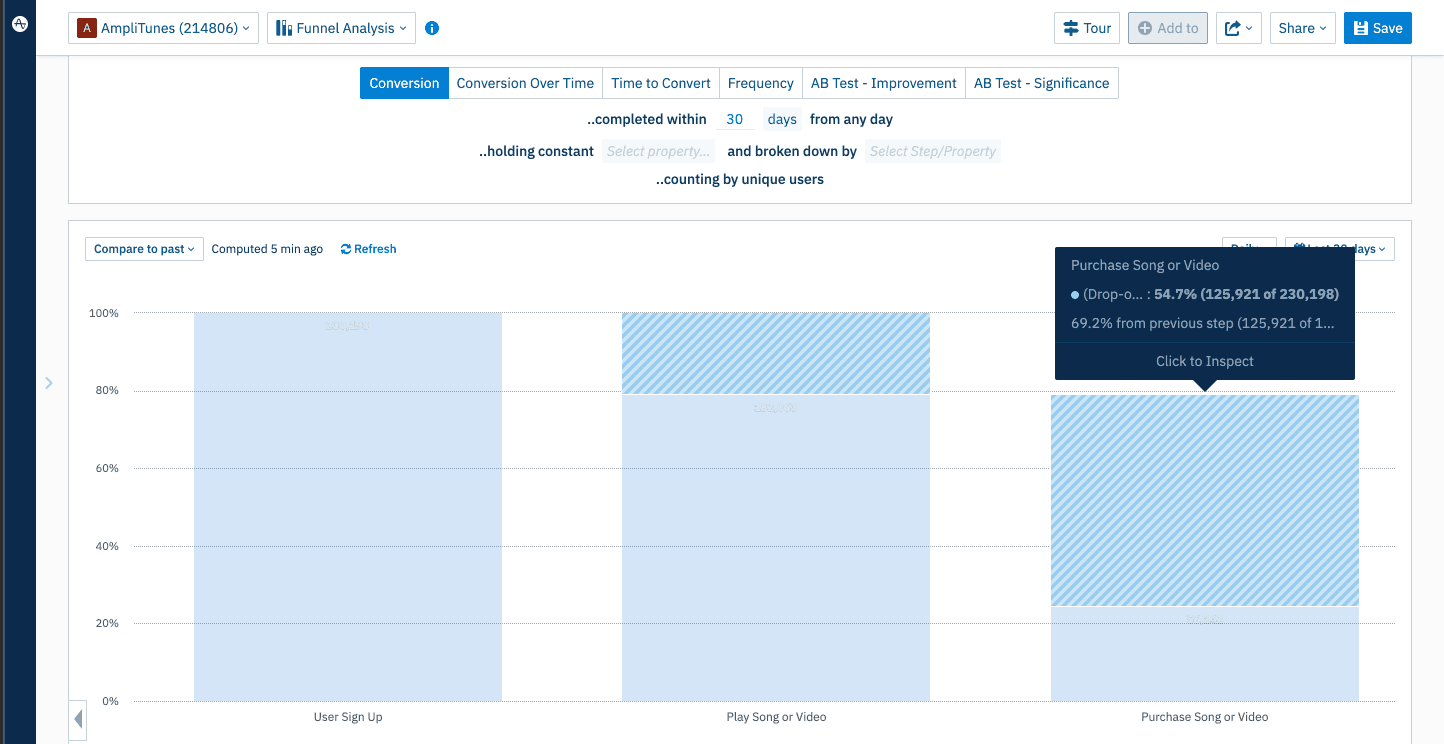
Task: Click the striped drop-off area of Play Song bar
Action: coord(775,353)
